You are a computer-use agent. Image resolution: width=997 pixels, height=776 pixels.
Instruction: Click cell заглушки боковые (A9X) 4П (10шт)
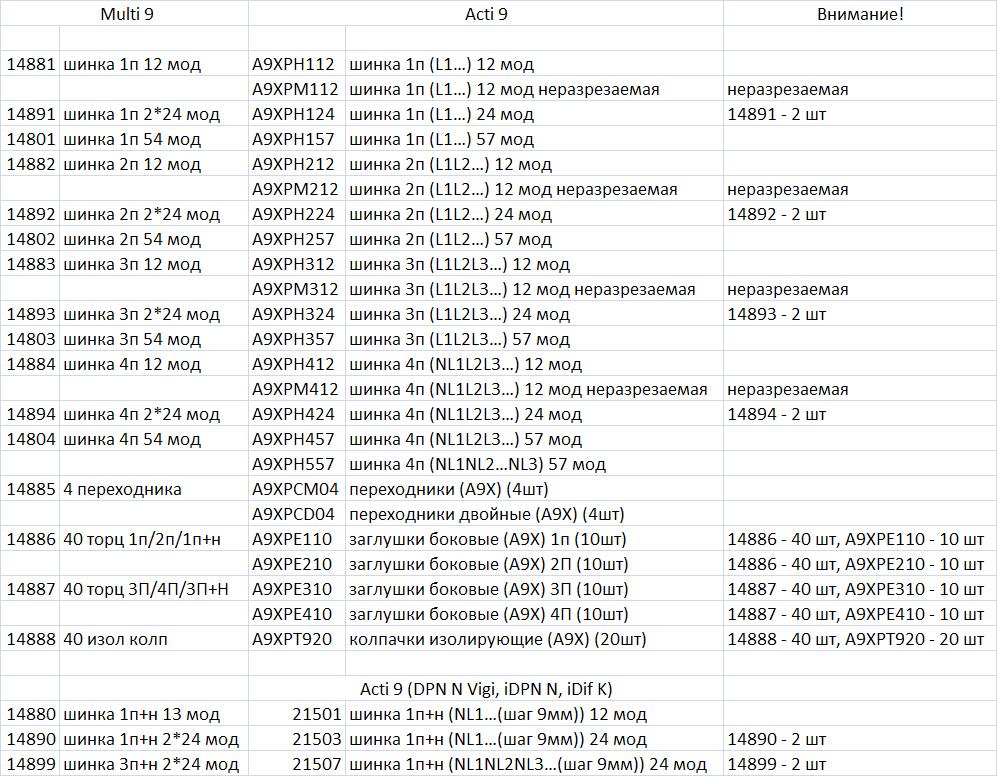[534, 614]
